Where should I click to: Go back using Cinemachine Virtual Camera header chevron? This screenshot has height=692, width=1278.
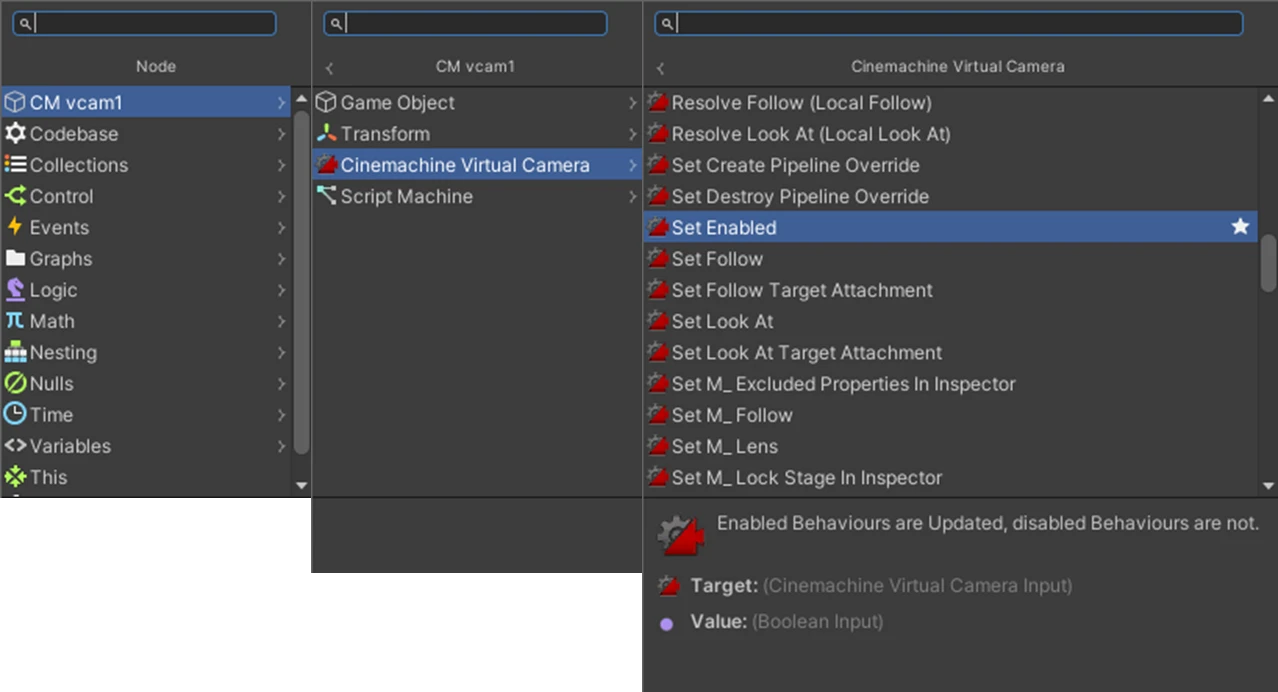660,68
